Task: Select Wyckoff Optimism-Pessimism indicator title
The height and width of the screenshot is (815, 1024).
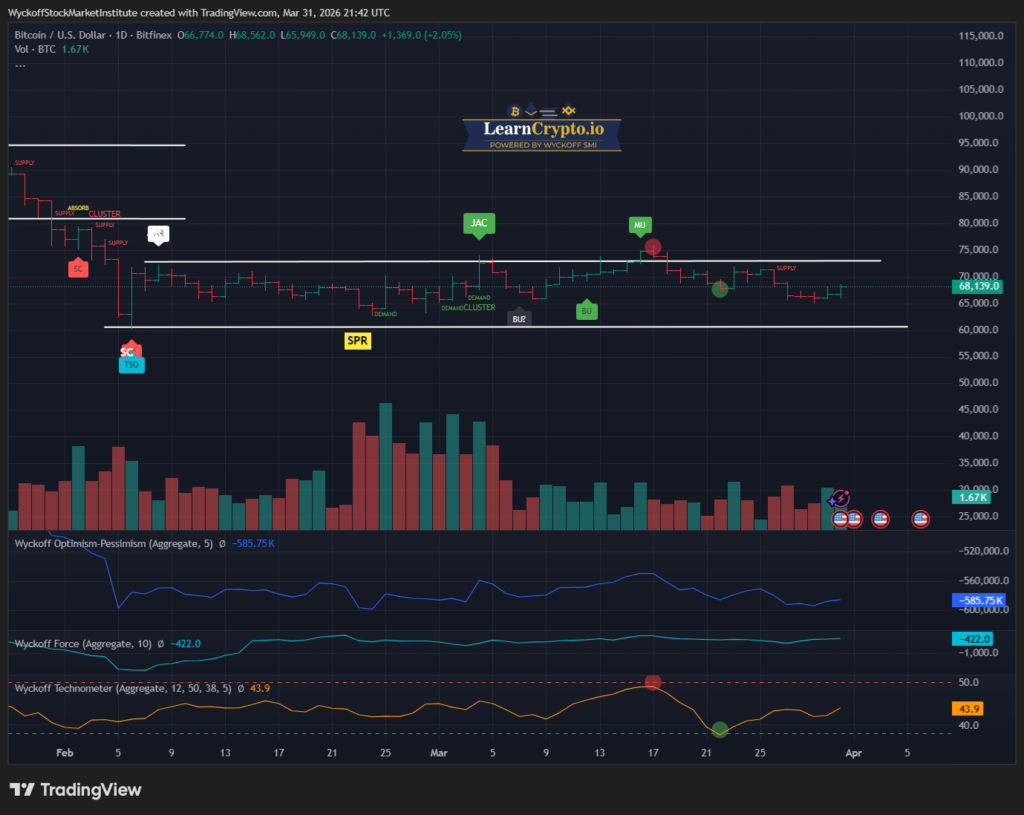Action: (114, 543)
